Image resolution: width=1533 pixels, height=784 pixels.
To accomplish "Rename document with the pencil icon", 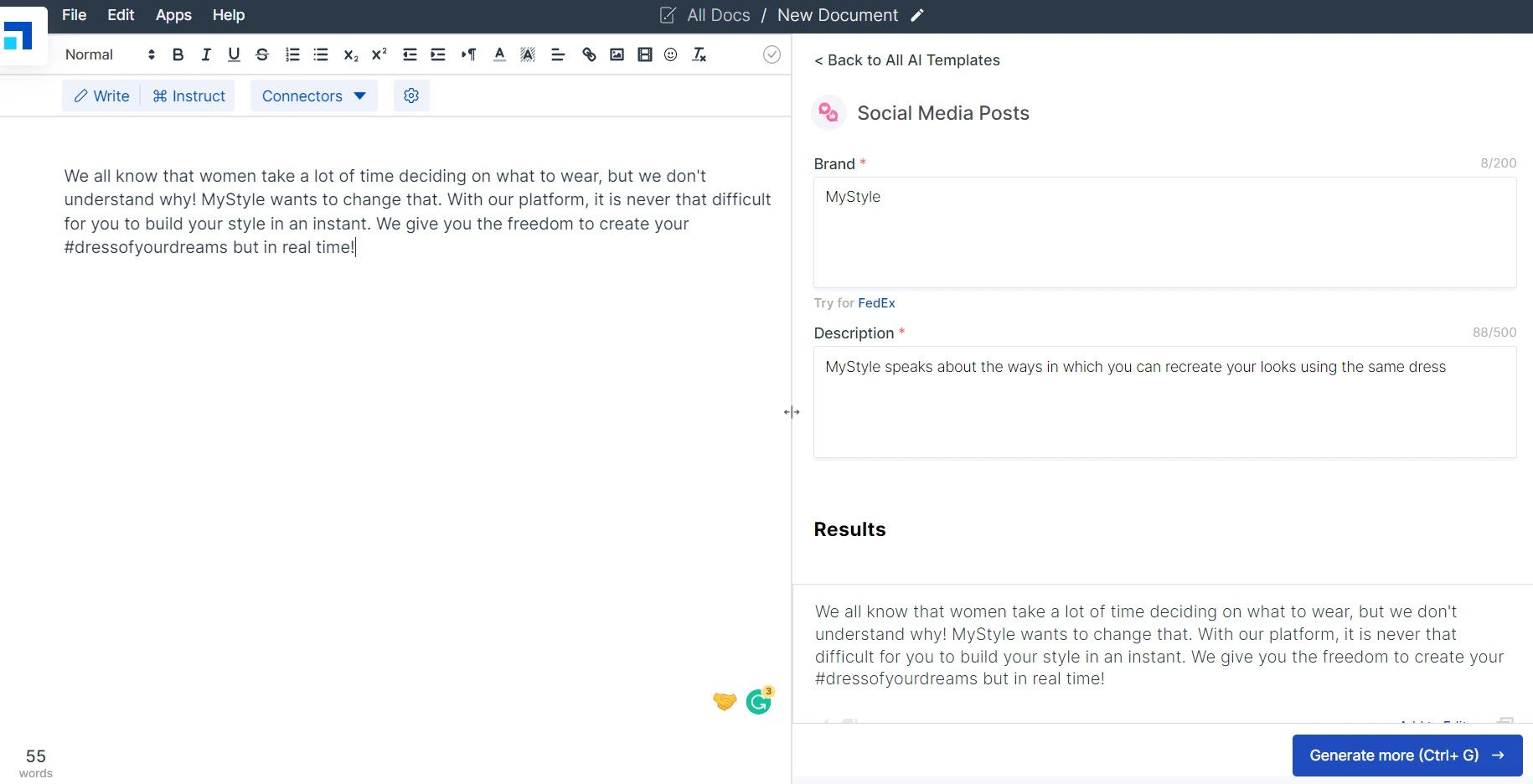I will (x=917, y=15).
